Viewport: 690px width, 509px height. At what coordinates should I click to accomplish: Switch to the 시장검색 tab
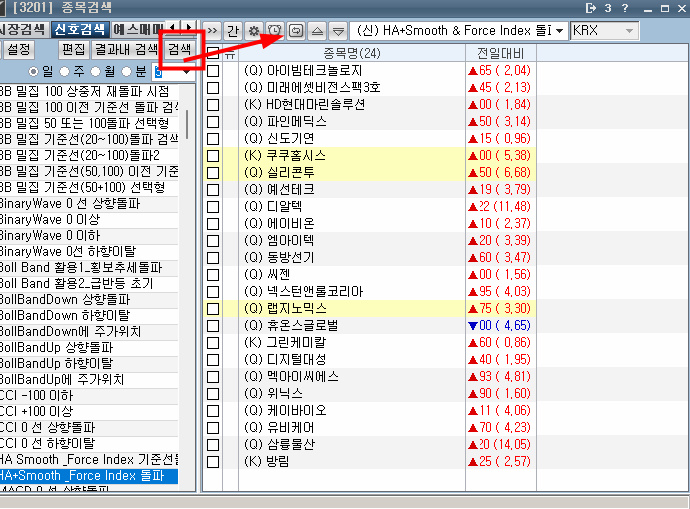(x=23, y=29)
